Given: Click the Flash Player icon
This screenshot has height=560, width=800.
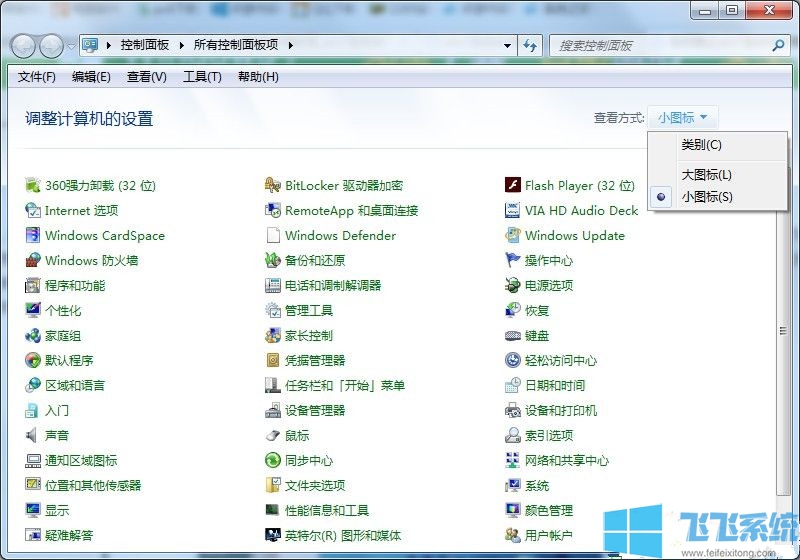Looking at the screenshot, I should tap(513, 185).
